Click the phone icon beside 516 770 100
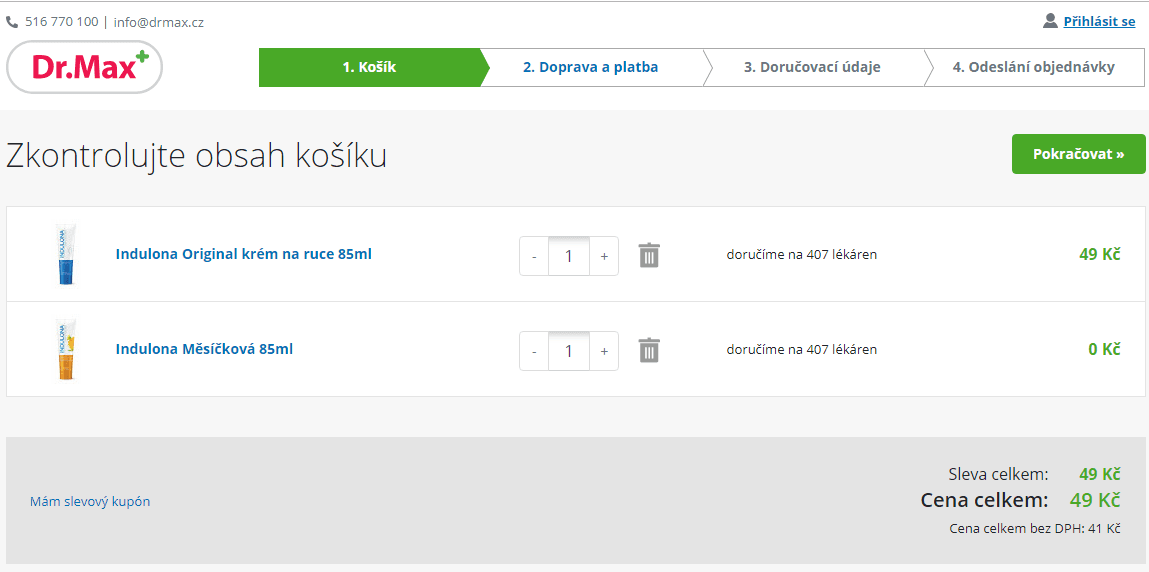 click(x=12, y=22)
